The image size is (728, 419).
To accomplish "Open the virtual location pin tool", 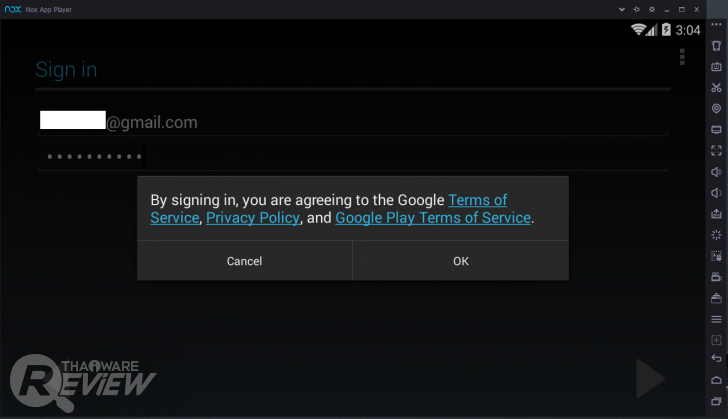I will (x=716, y=108).
